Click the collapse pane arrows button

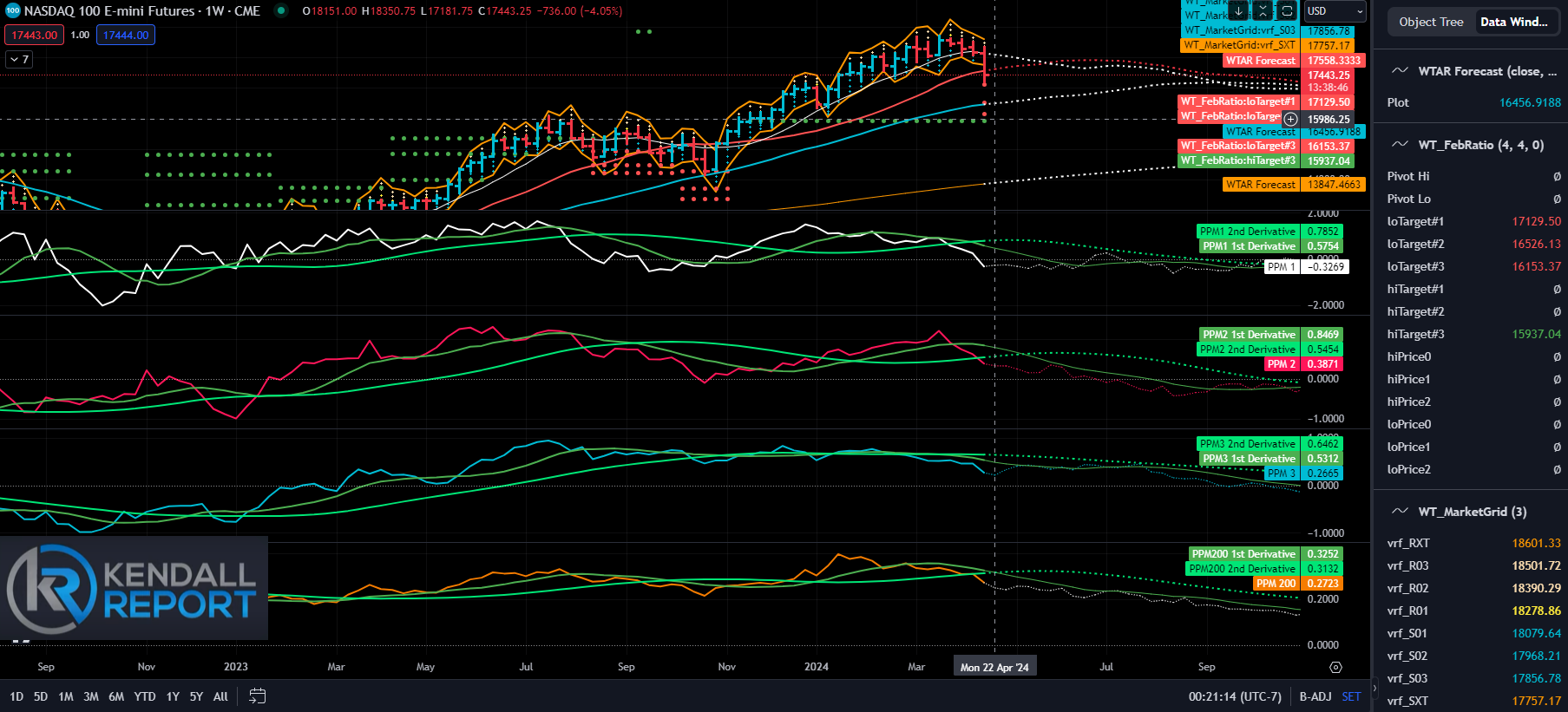click(1263, 11)
